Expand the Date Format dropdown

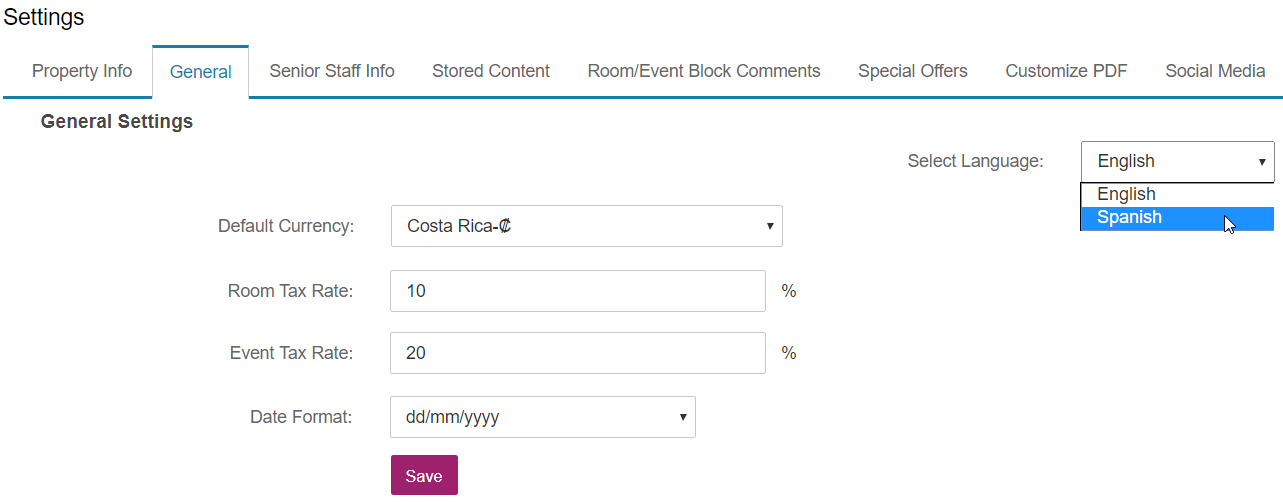(x=542, y=417)
